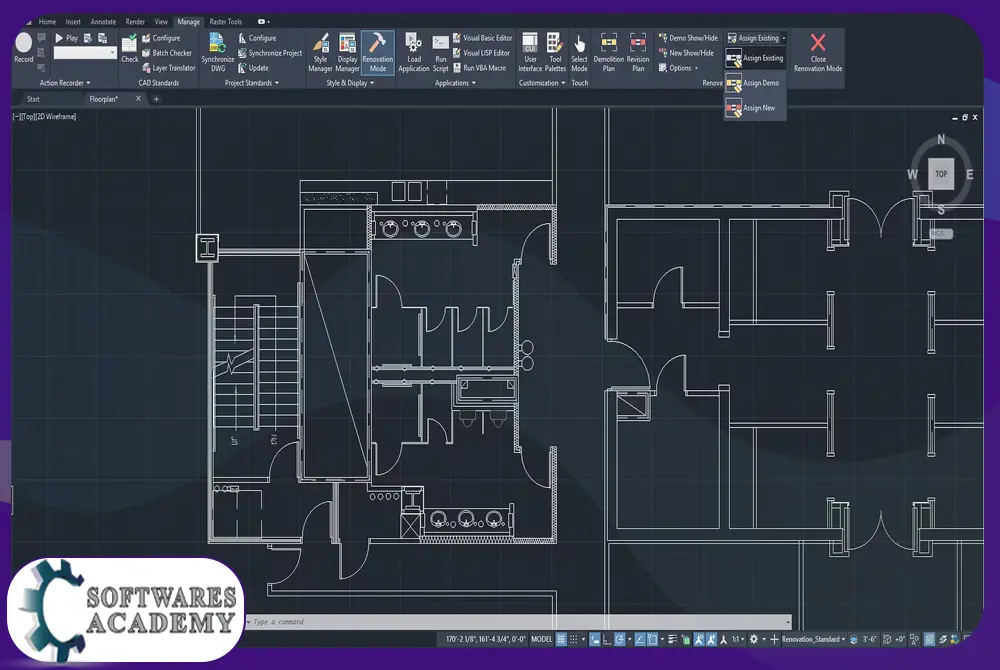Open Project Standards Configure
Screen dimensions: 1000x670
(257, 38)
